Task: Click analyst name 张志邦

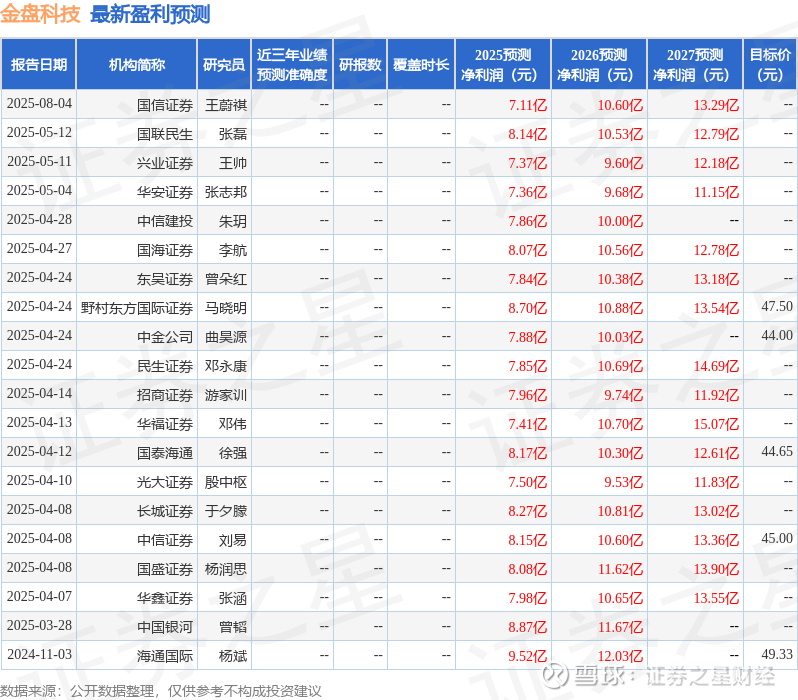Action: tap(226, 192)
